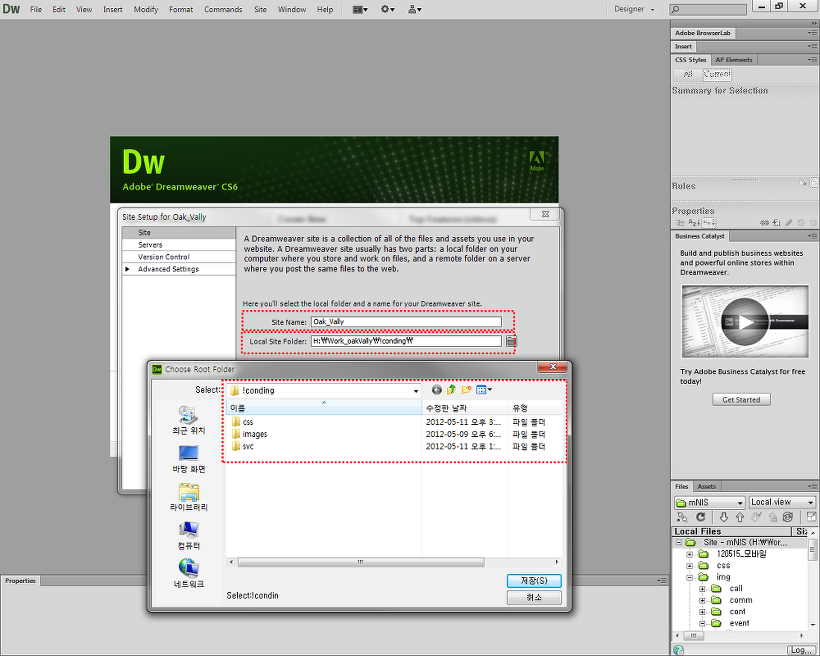Image resolution: width=820 pixels, height=656 pixels.
Task: Go up one folder level
Action: point(451,390)
